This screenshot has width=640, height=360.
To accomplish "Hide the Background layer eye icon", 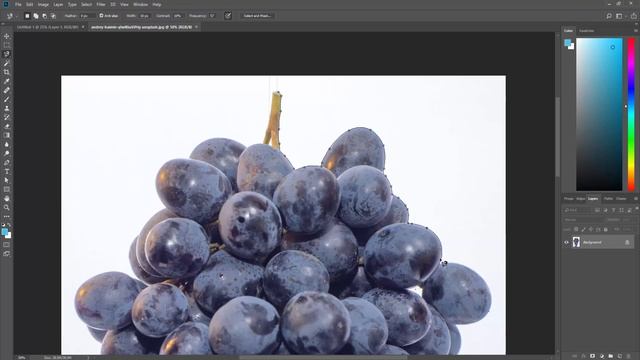I will [566, 242].
